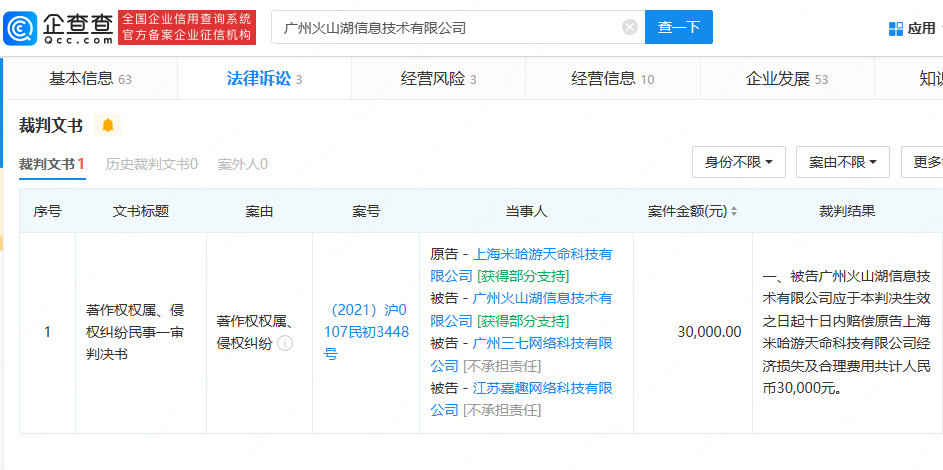Open the 法律诉讼 tab

(265, 79)
